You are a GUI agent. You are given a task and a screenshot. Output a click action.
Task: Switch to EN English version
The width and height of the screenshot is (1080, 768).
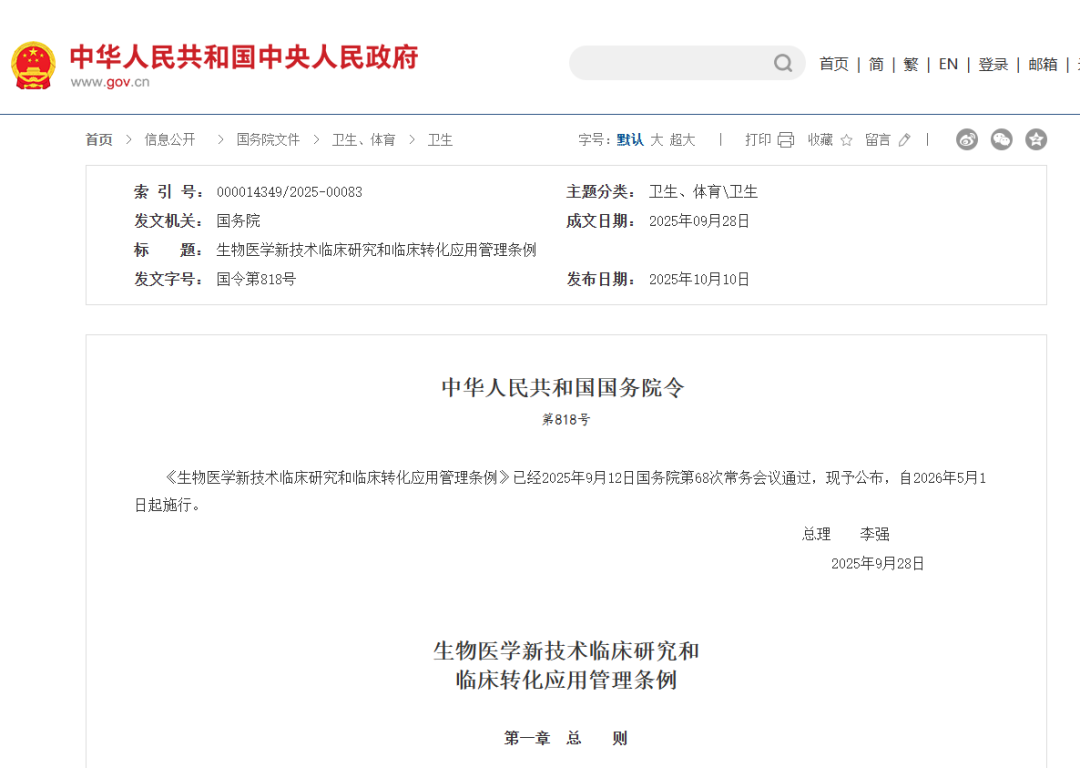click(x=948, y=64)
